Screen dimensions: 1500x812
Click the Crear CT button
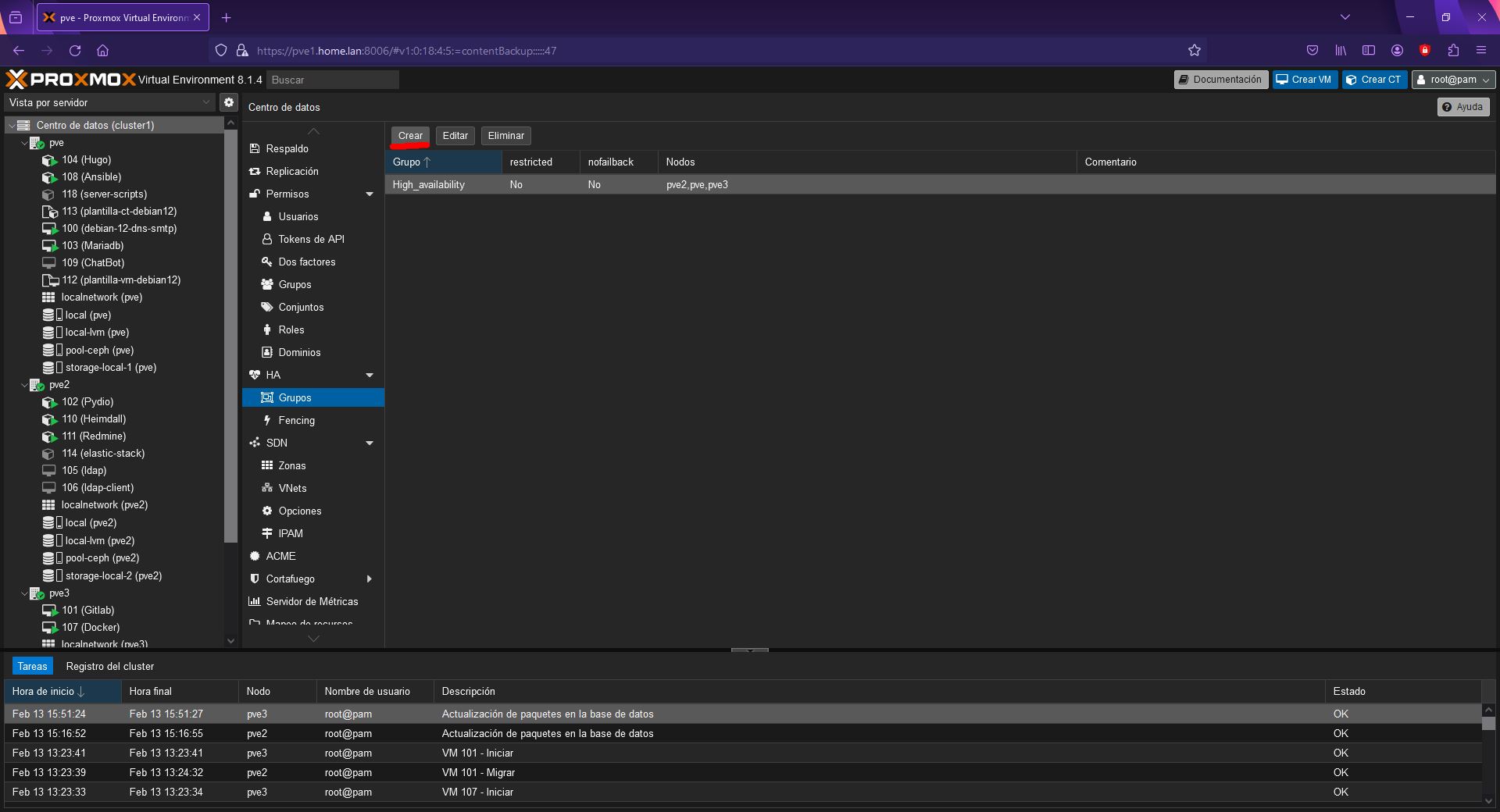click(x=1375, y=80)
